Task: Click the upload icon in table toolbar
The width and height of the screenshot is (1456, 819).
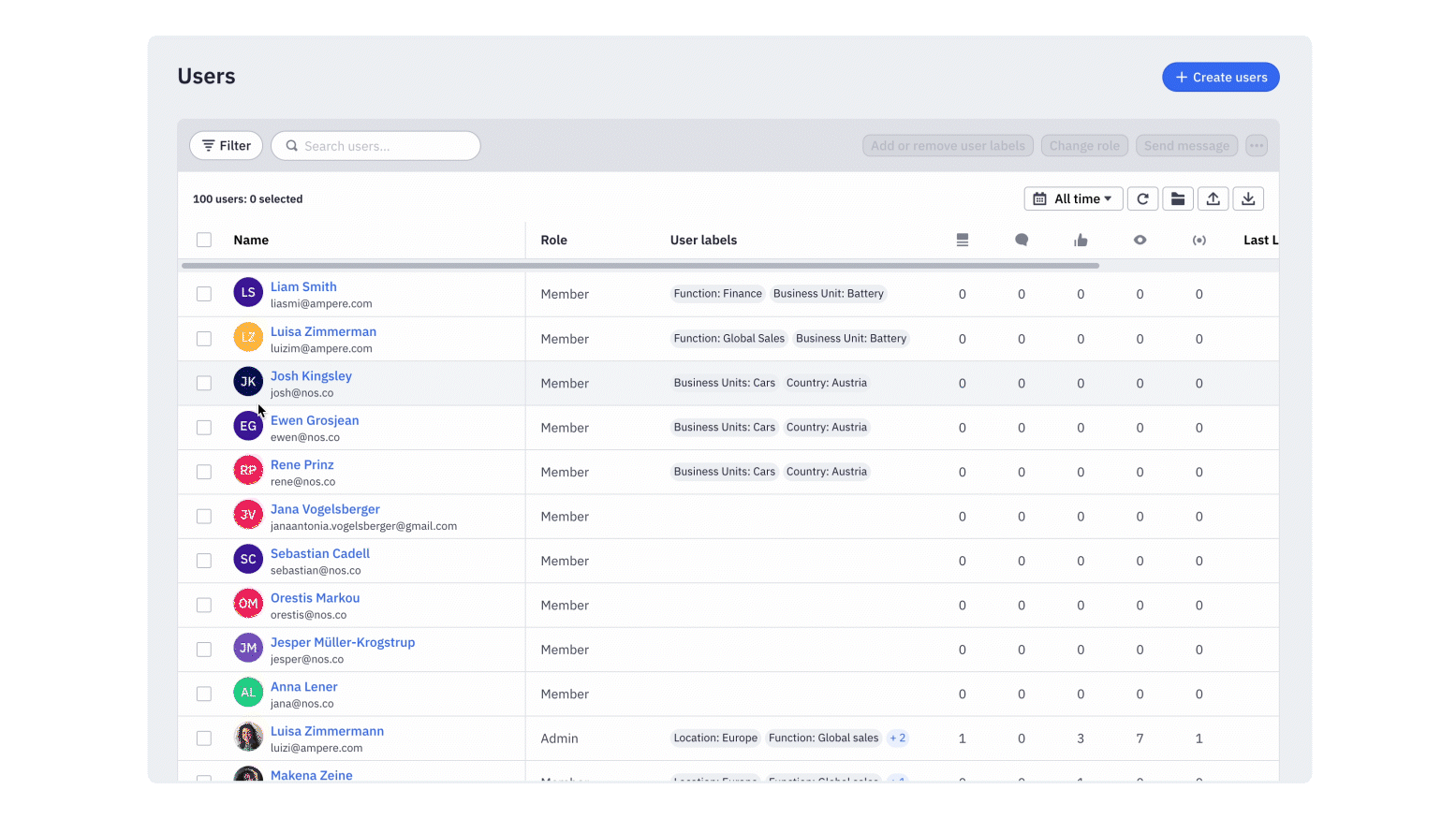Action: [1213, 198]
